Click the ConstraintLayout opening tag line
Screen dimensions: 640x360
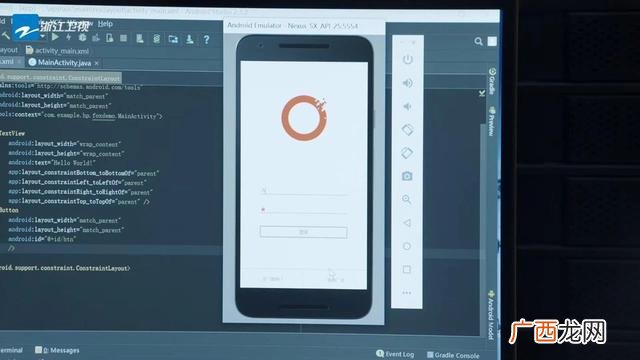[60, 78]
